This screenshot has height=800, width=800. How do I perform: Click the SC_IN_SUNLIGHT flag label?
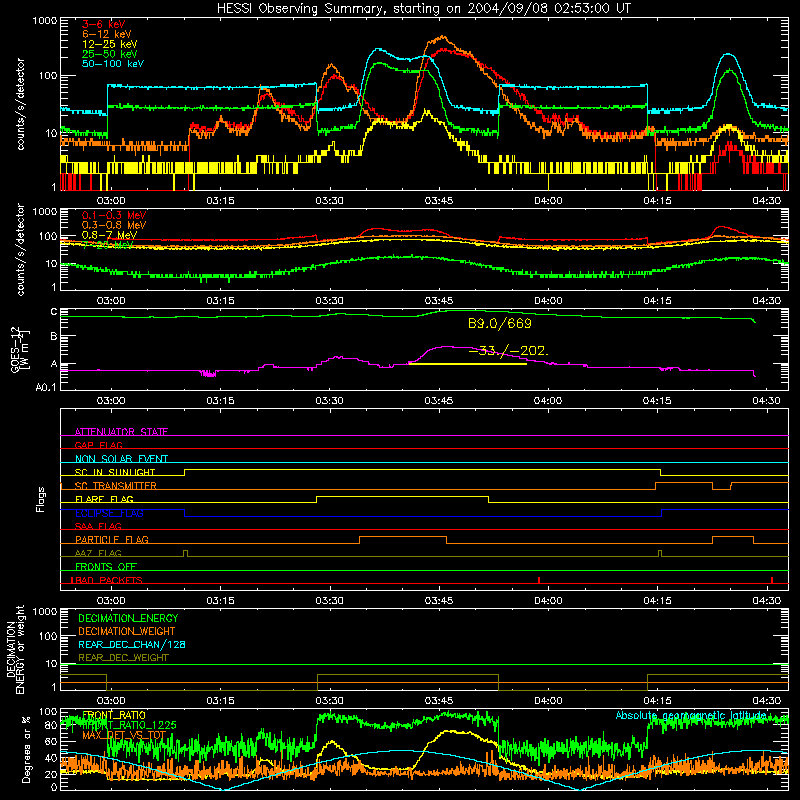[115, 472]
